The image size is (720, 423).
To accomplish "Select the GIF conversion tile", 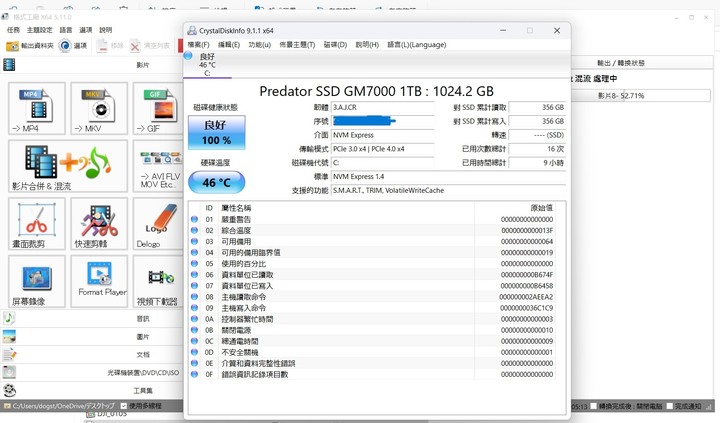I will (158, 108).
